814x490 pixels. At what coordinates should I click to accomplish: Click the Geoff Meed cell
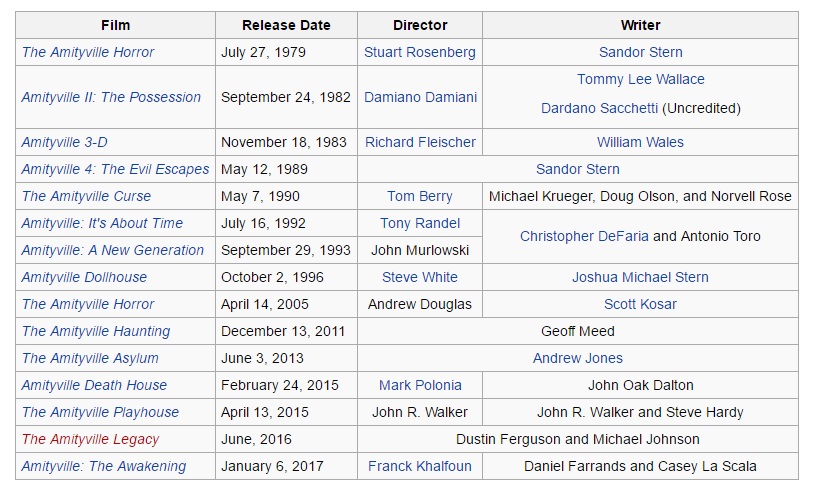click(x=578, y=331)
